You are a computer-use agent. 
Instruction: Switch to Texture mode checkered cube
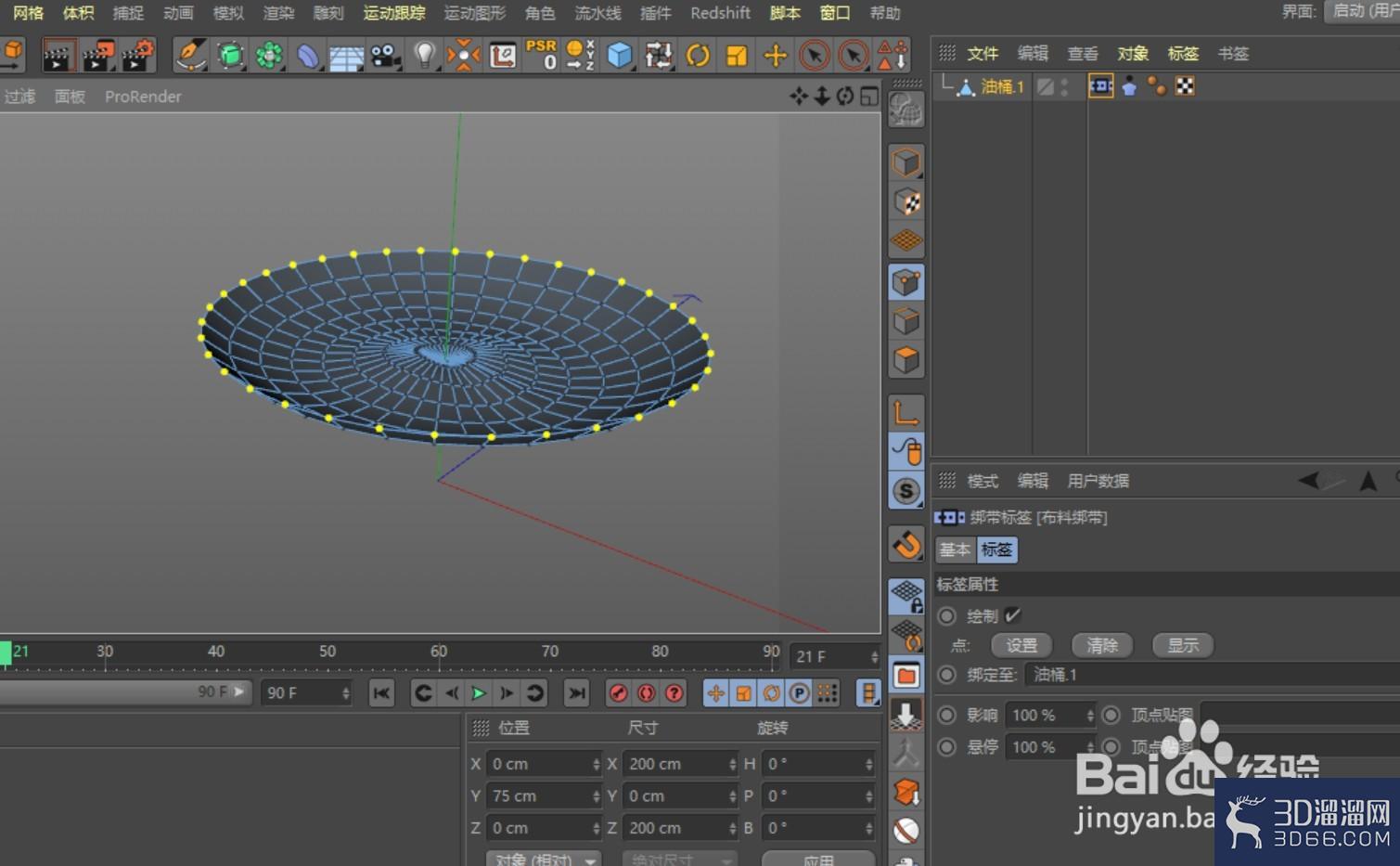(x=906, y=201)
